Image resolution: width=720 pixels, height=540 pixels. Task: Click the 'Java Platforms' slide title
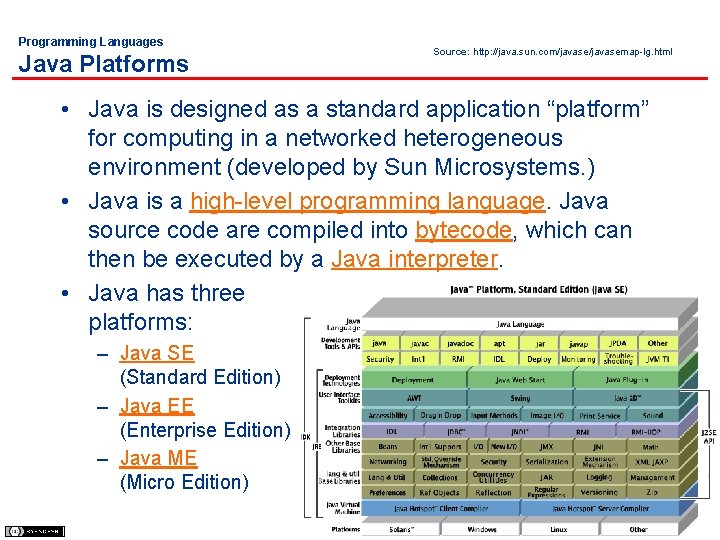[x=103, y=63]
